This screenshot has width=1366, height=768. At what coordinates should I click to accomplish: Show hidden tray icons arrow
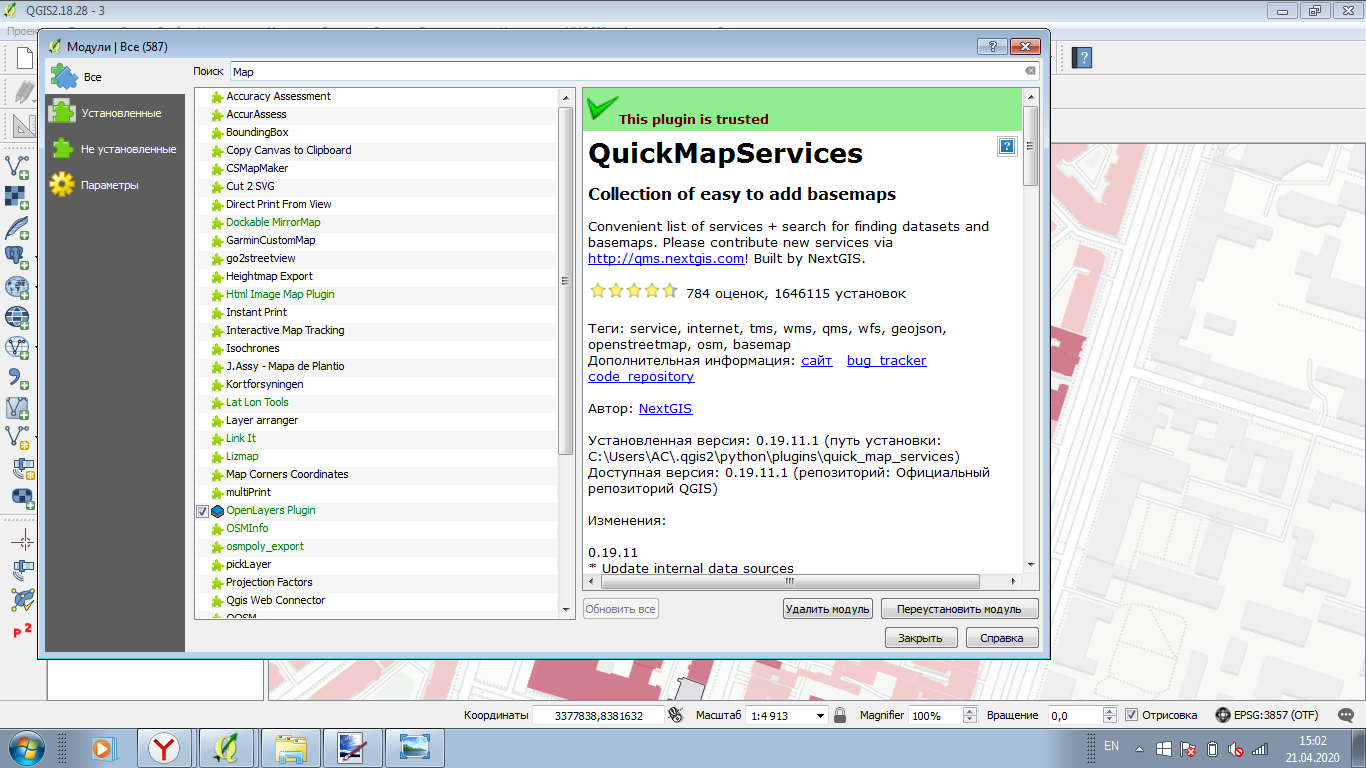1139,748
